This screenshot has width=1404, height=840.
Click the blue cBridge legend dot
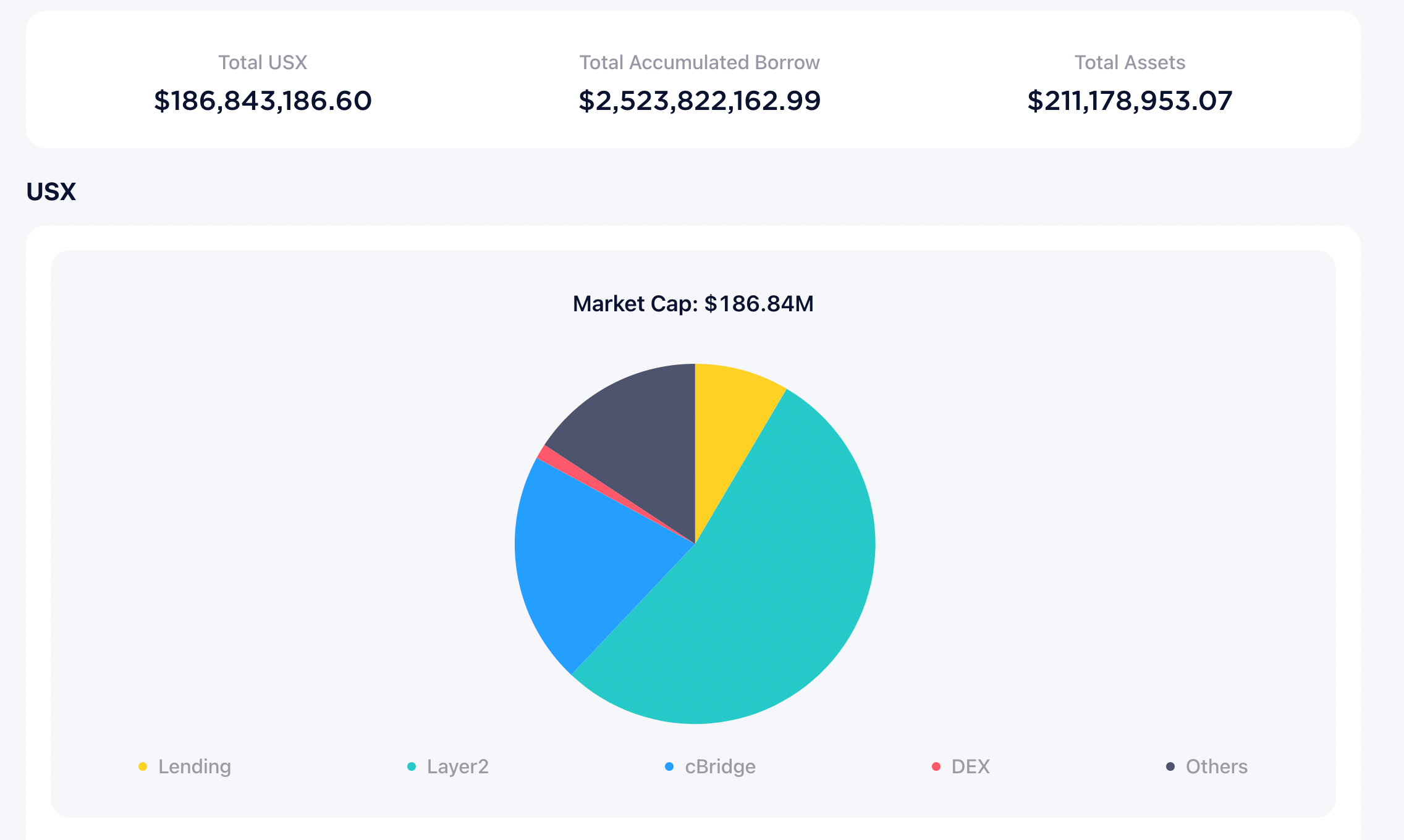pyautogui.click(x=669, y=766)
